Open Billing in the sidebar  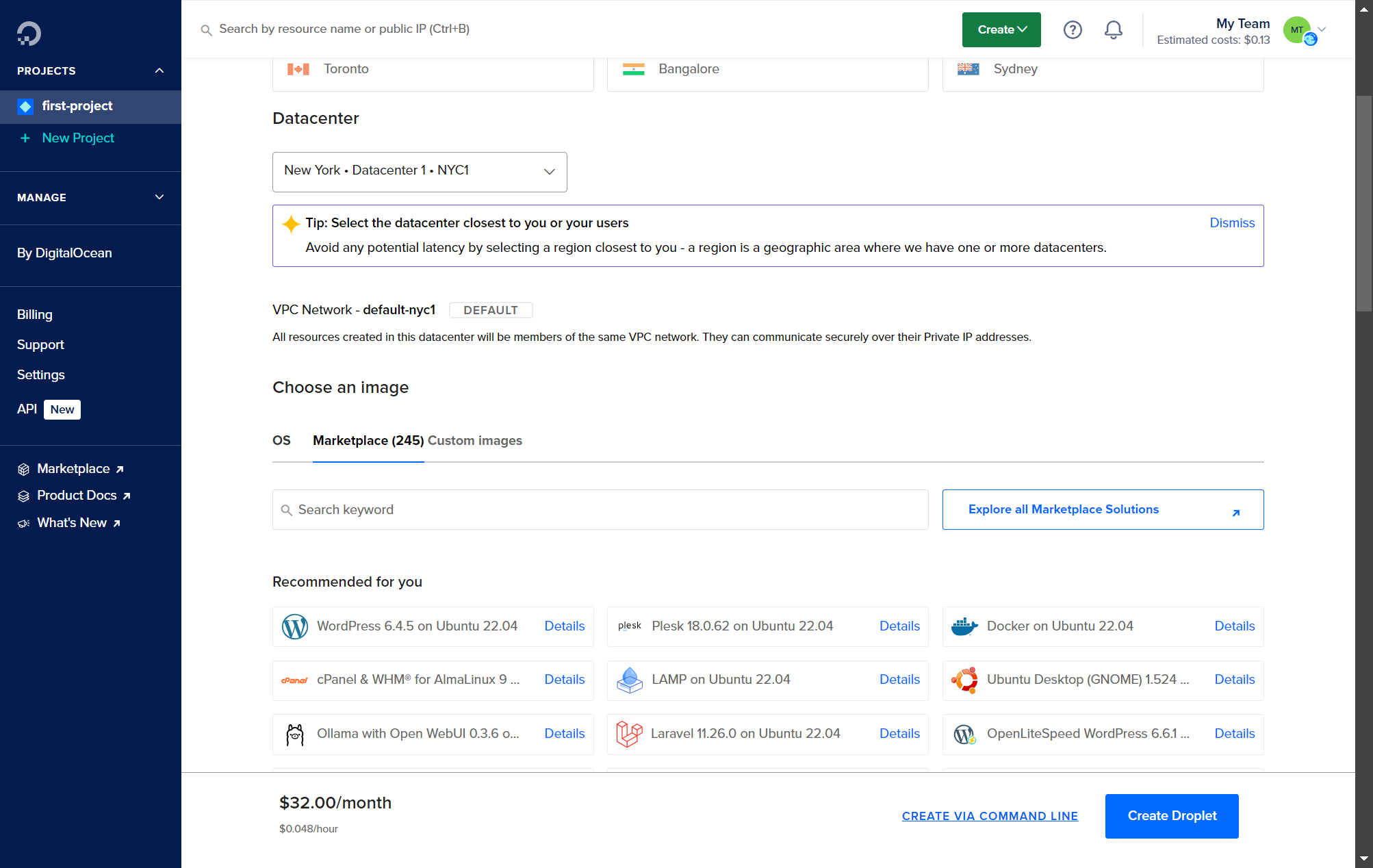(35, 315)
